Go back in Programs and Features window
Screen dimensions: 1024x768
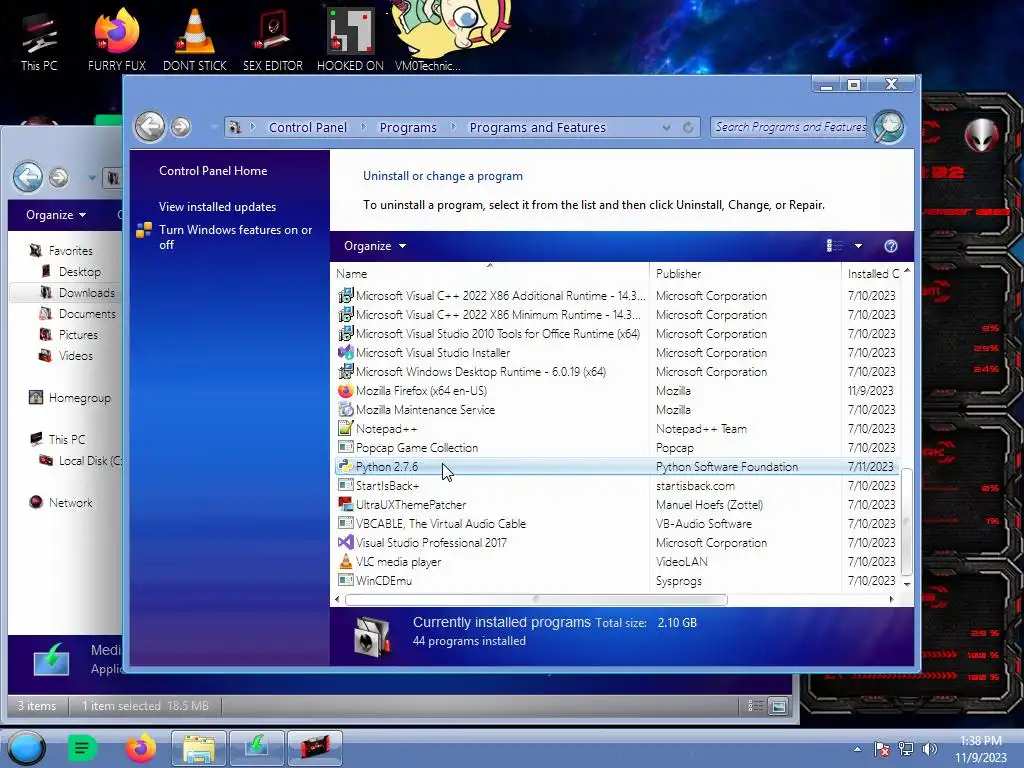[x=150, y=127]
